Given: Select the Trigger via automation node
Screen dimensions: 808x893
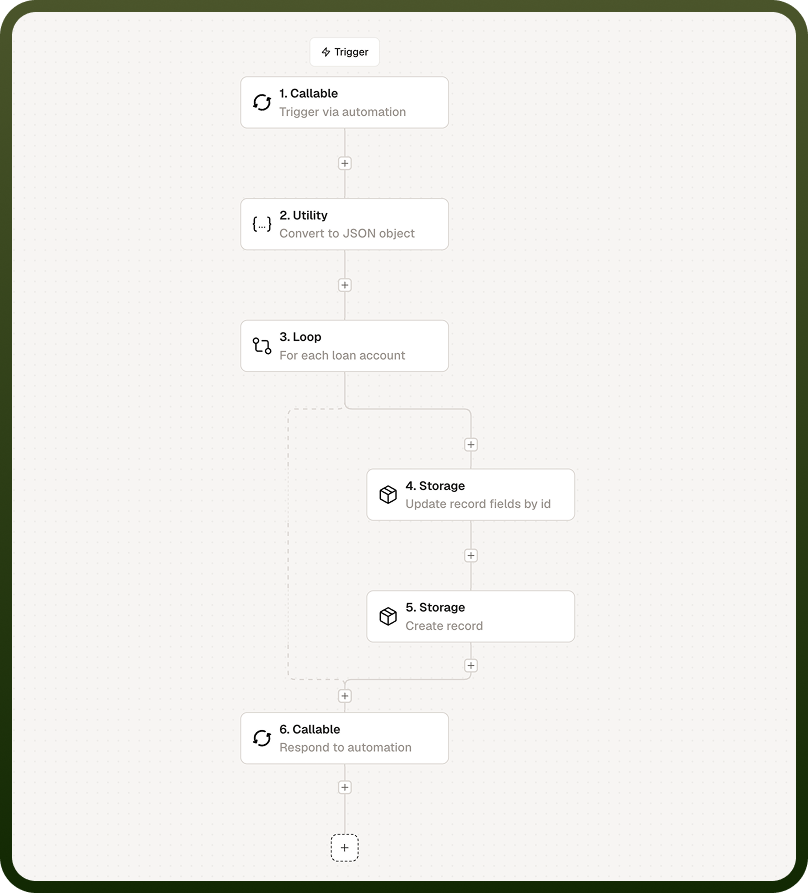Looking at the screenshot, I should 344,103.
